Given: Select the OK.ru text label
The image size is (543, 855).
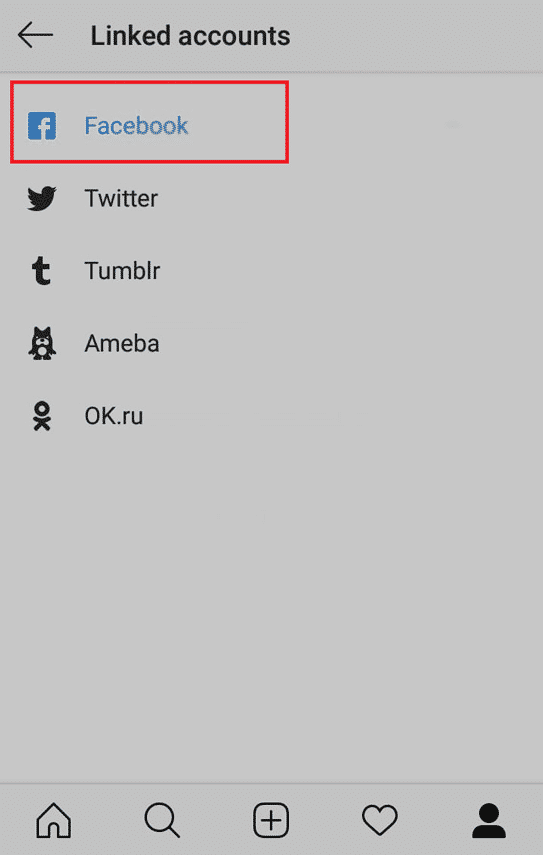Looking at the screenshot, I should pyautogui.click(x=113, y=416).
